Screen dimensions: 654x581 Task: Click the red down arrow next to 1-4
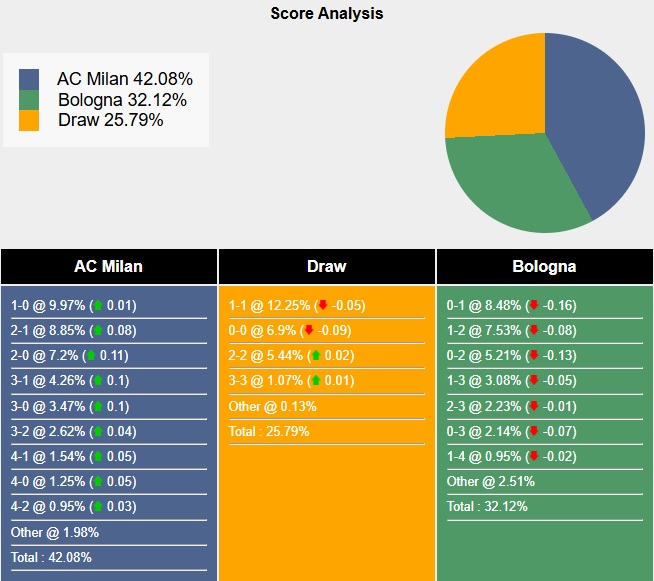point(534,456)
